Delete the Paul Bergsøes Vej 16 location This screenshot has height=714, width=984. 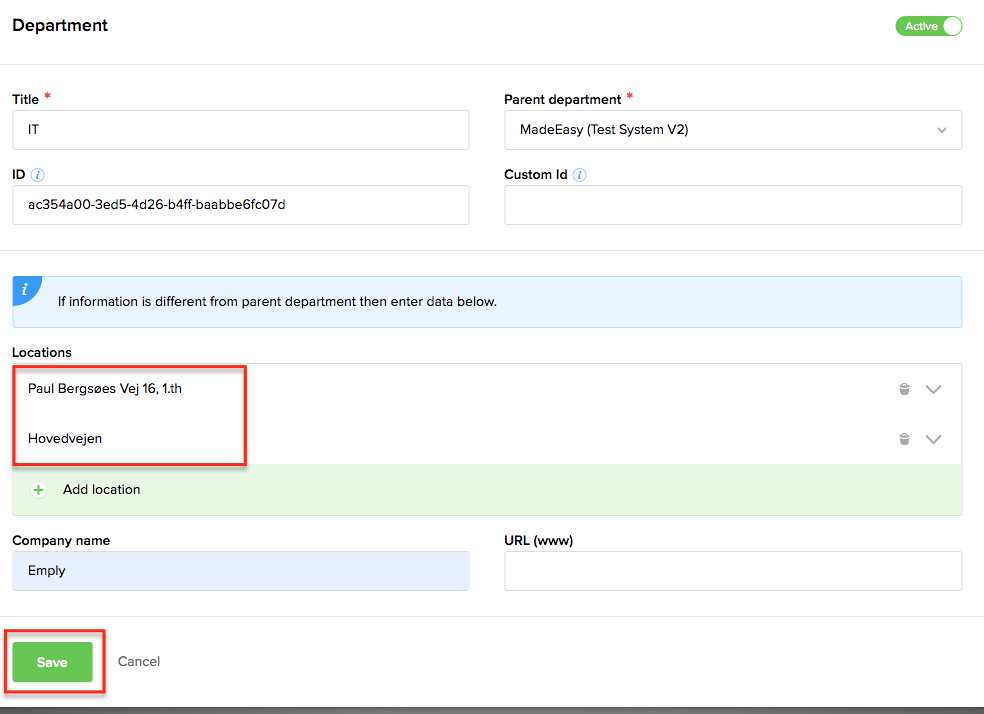904,389
